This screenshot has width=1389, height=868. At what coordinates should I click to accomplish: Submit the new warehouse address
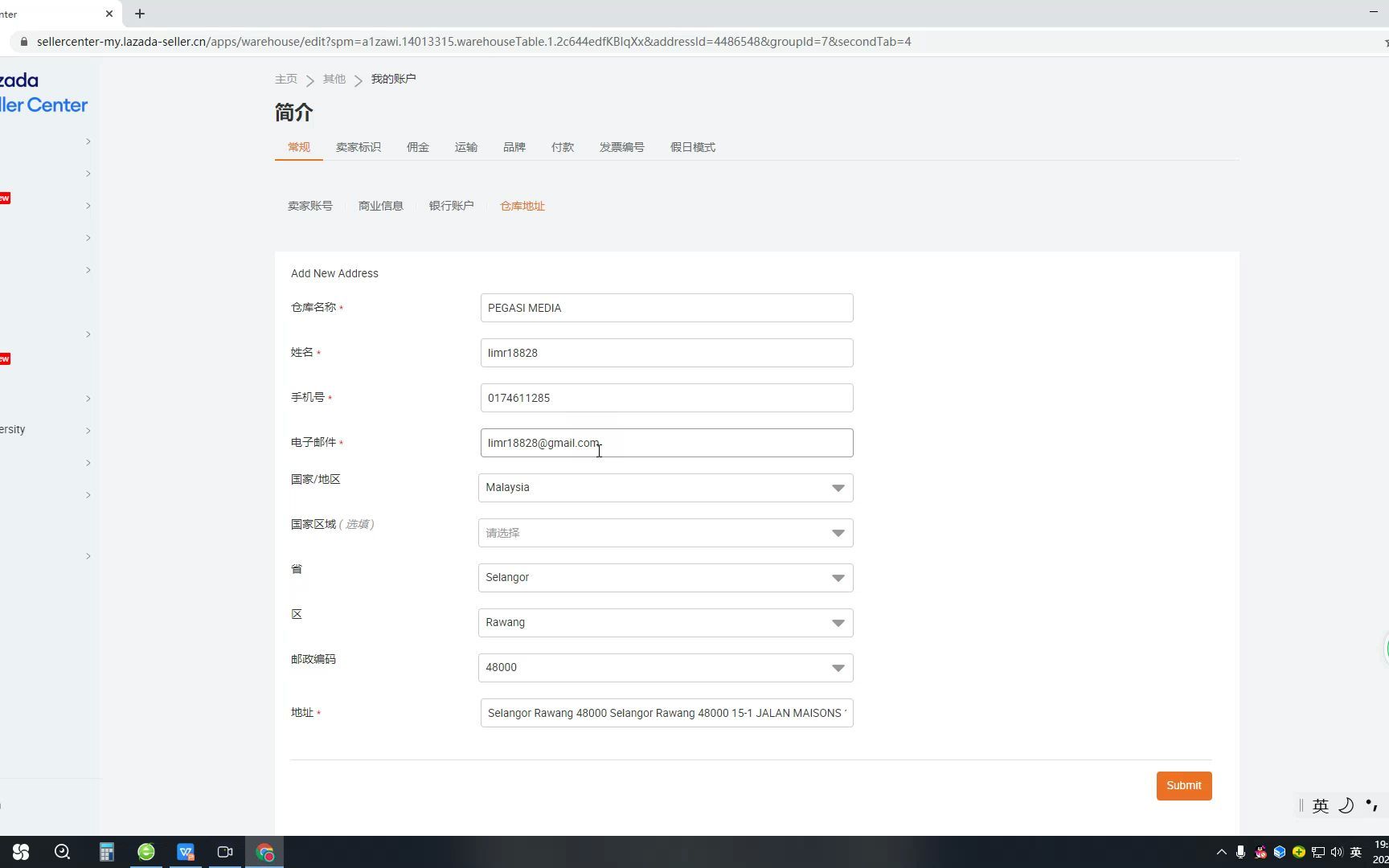click(1184, 786)
